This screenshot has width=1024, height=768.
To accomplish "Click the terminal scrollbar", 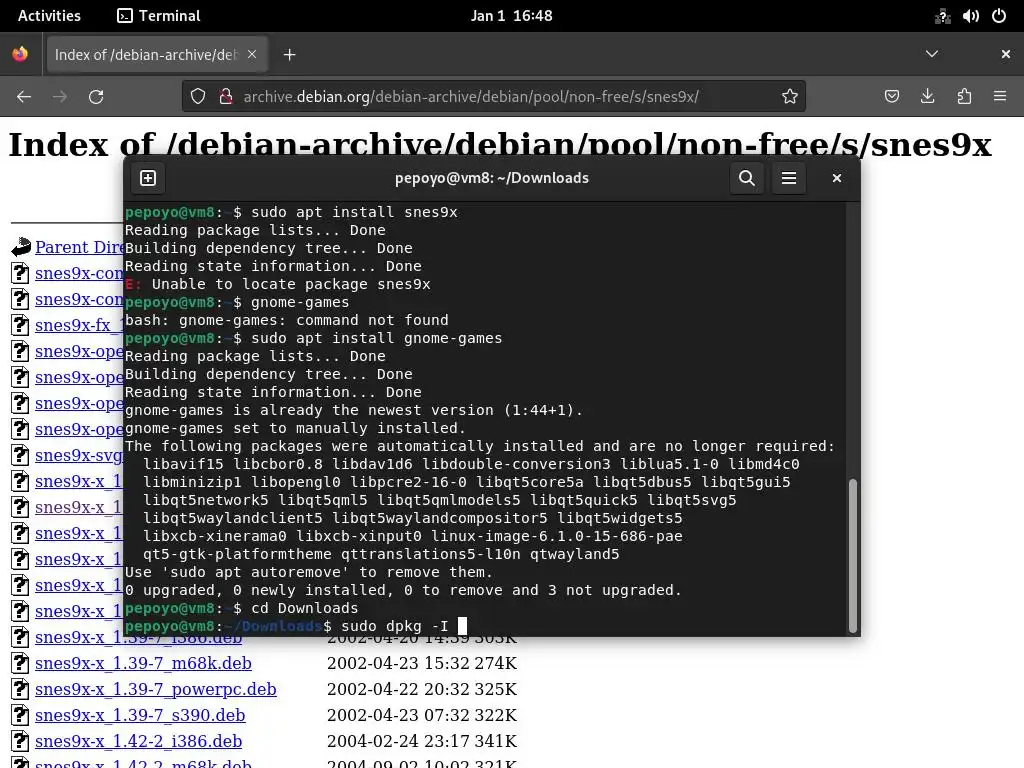I will tap(852, 556).
